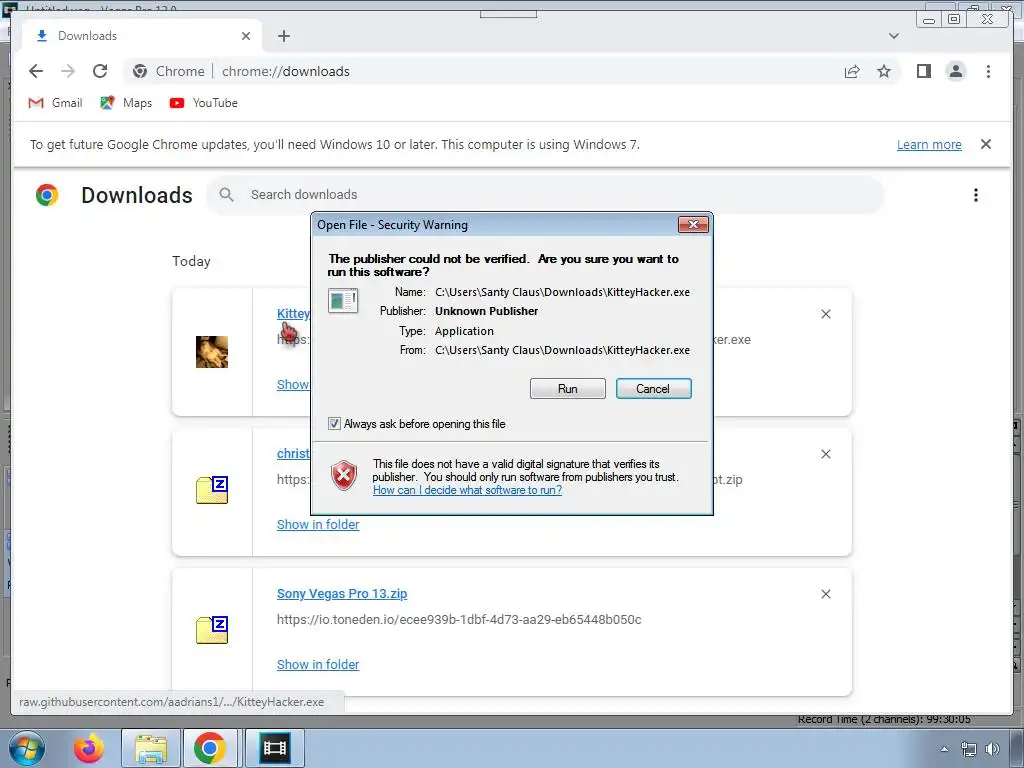This screenshot has width=1024, height=768.
Task: Show hidden system tray icons
Action: (x=944, y=749)
